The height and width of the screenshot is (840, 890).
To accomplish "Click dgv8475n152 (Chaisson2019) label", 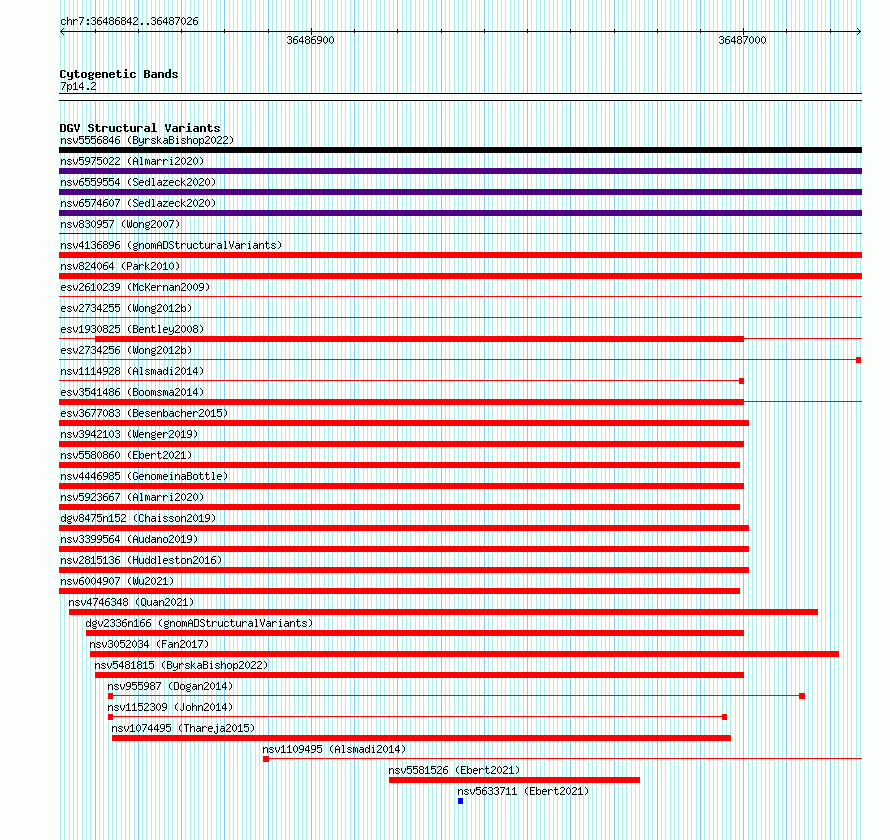I will [x=138, y=518].
